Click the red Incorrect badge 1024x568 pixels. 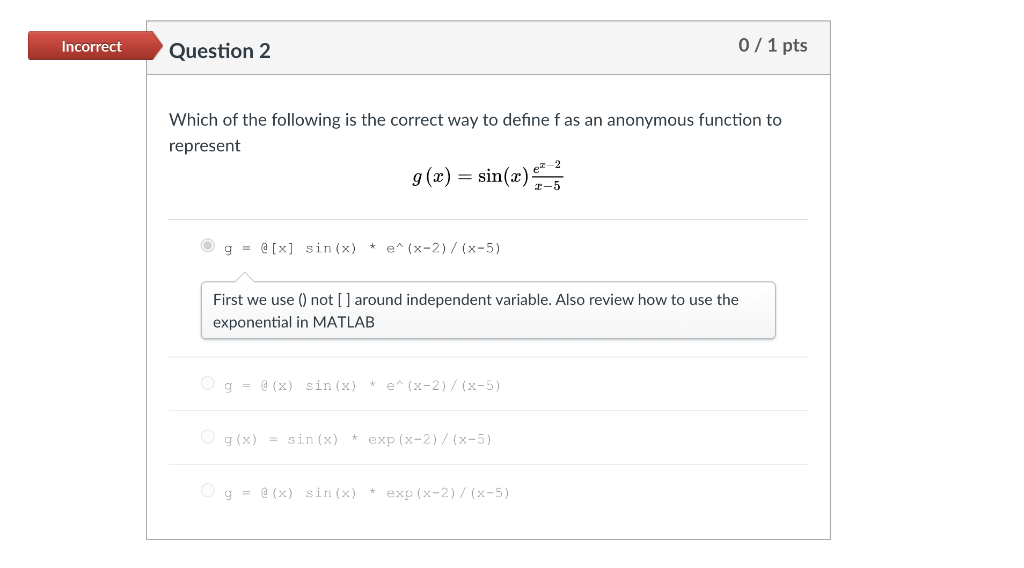[x=91, y=46]
